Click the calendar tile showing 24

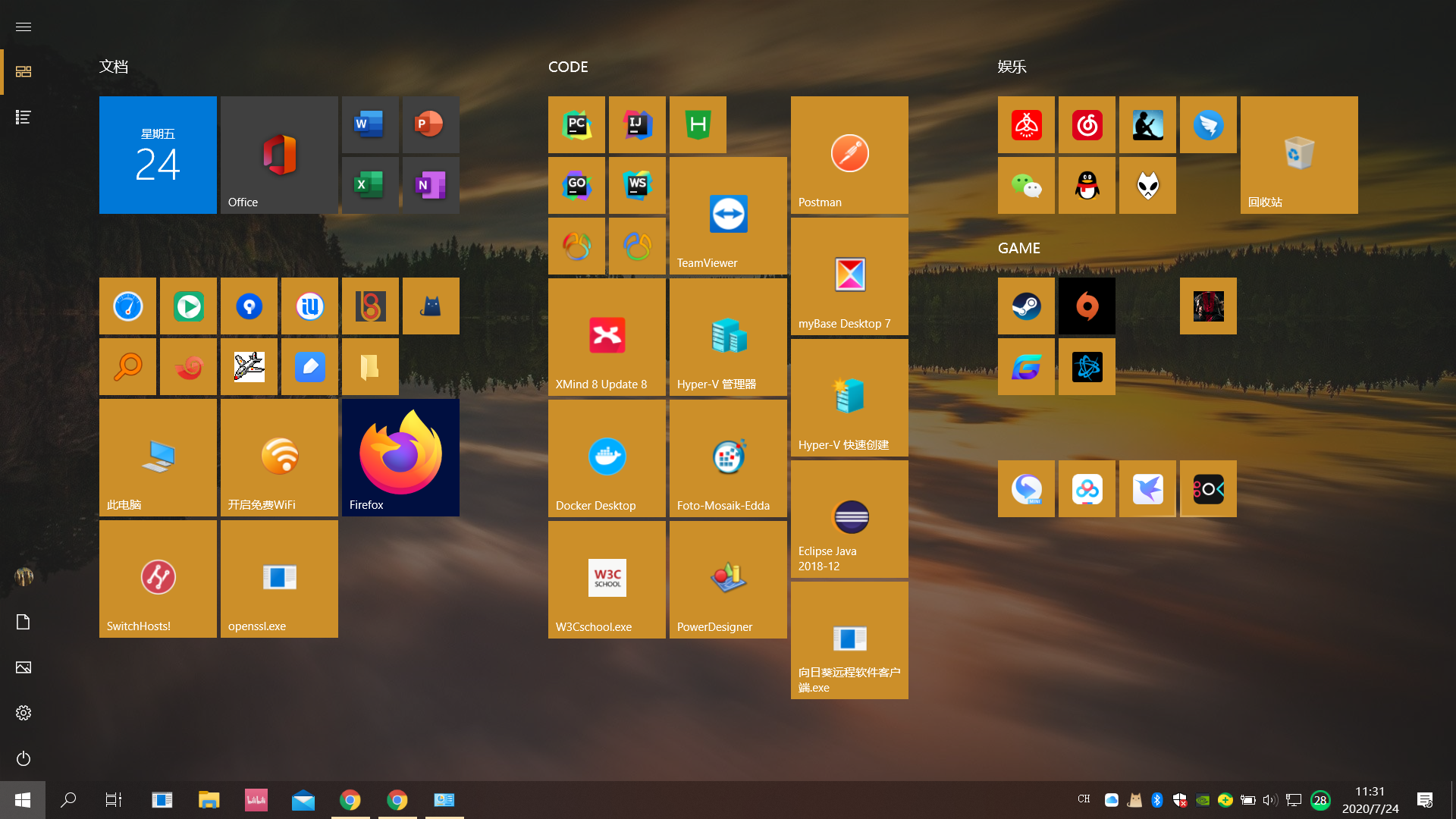[158, 155]
